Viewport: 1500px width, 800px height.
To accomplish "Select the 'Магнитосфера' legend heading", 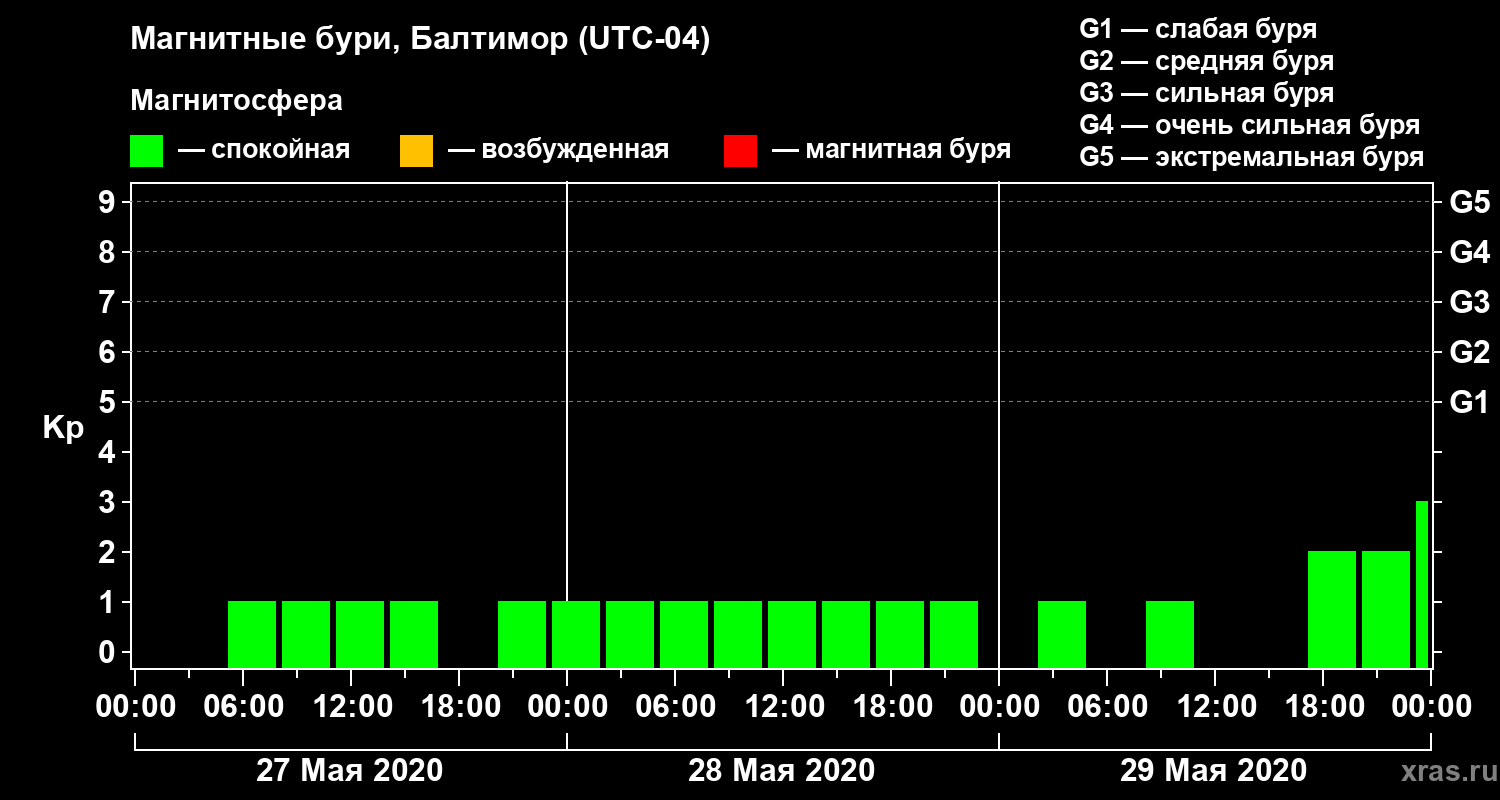I will point(236,101).
